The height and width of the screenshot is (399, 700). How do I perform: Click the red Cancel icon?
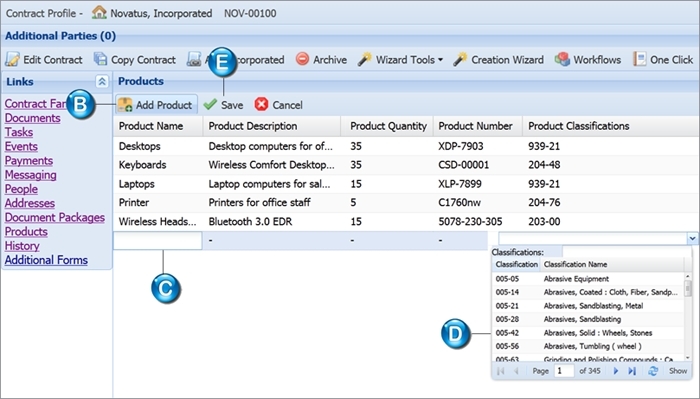(x=261, y=104)
